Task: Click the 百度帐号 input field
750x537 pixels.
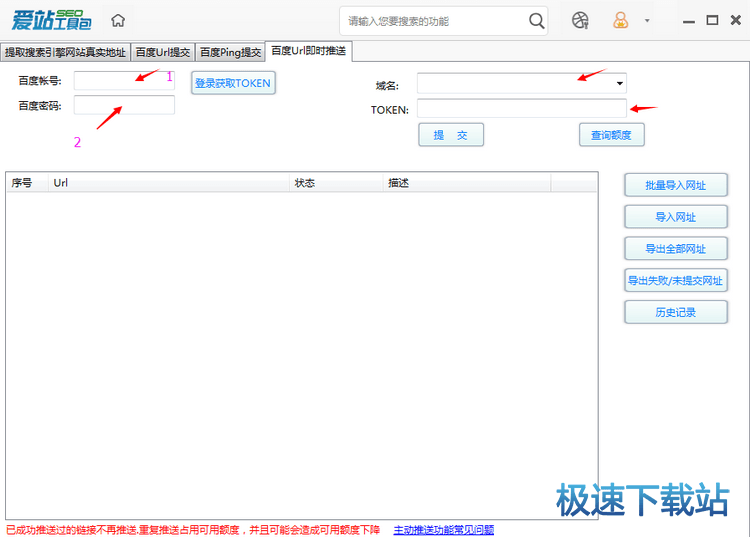Action: coord(124,81)
